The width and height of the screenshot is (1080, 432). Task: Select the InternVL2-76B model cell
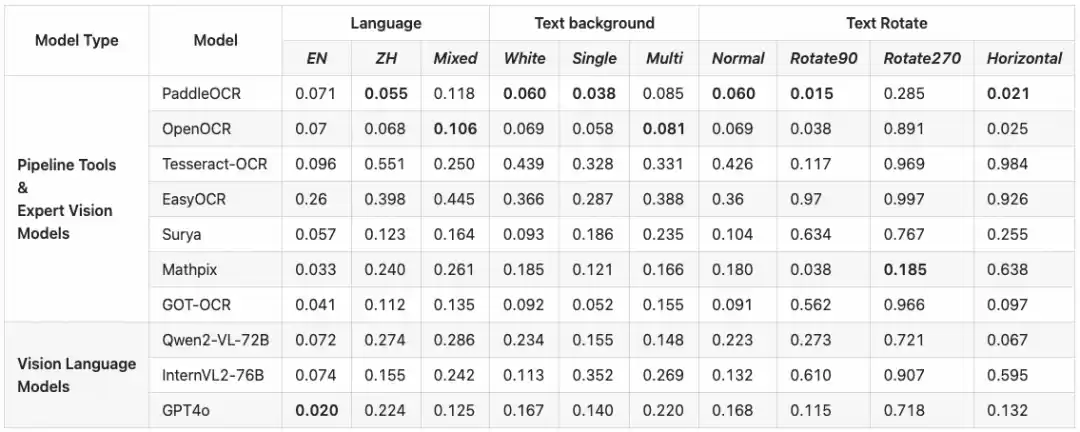[x=215, y=375]
